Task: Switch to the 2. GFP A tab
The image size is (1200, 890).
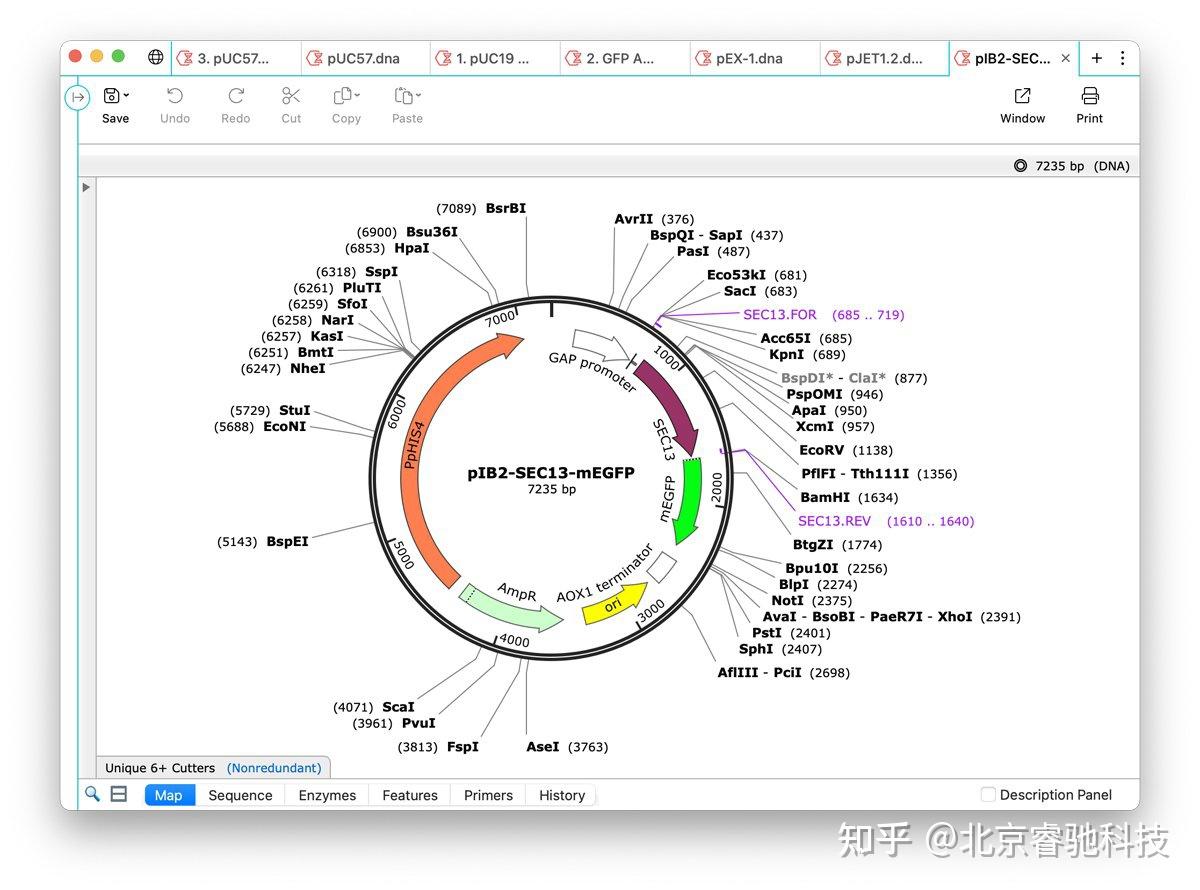Action: coord(625,58)
